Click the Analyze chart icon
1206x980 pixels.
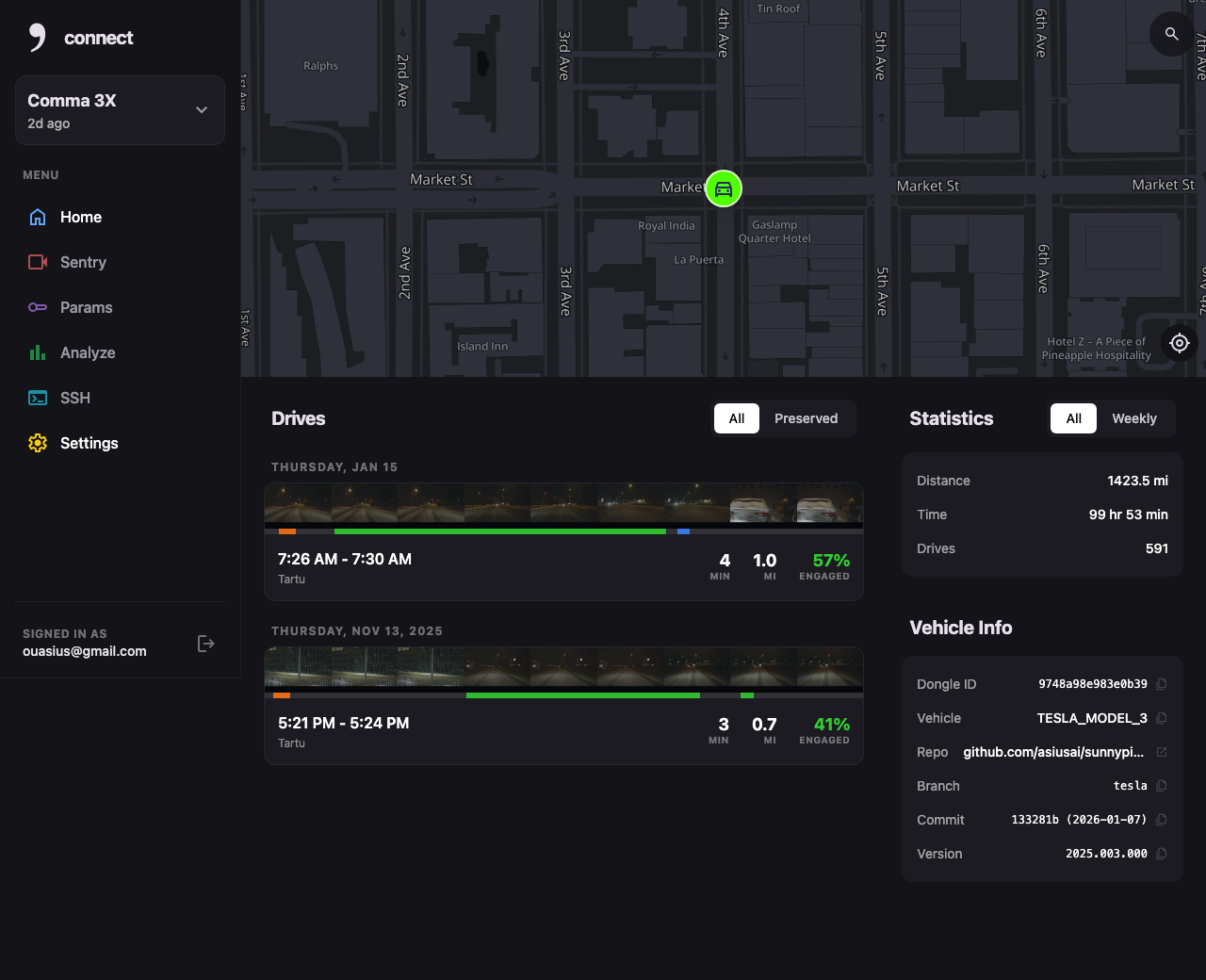(38, 352)
